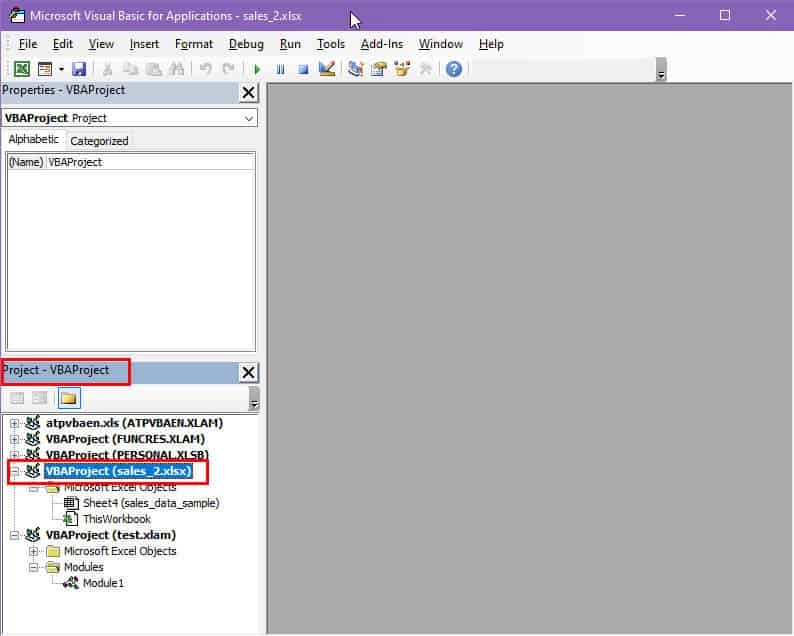Click the Break pause icon
Viewport: 794px width, 636px height.
coord(280,69)
